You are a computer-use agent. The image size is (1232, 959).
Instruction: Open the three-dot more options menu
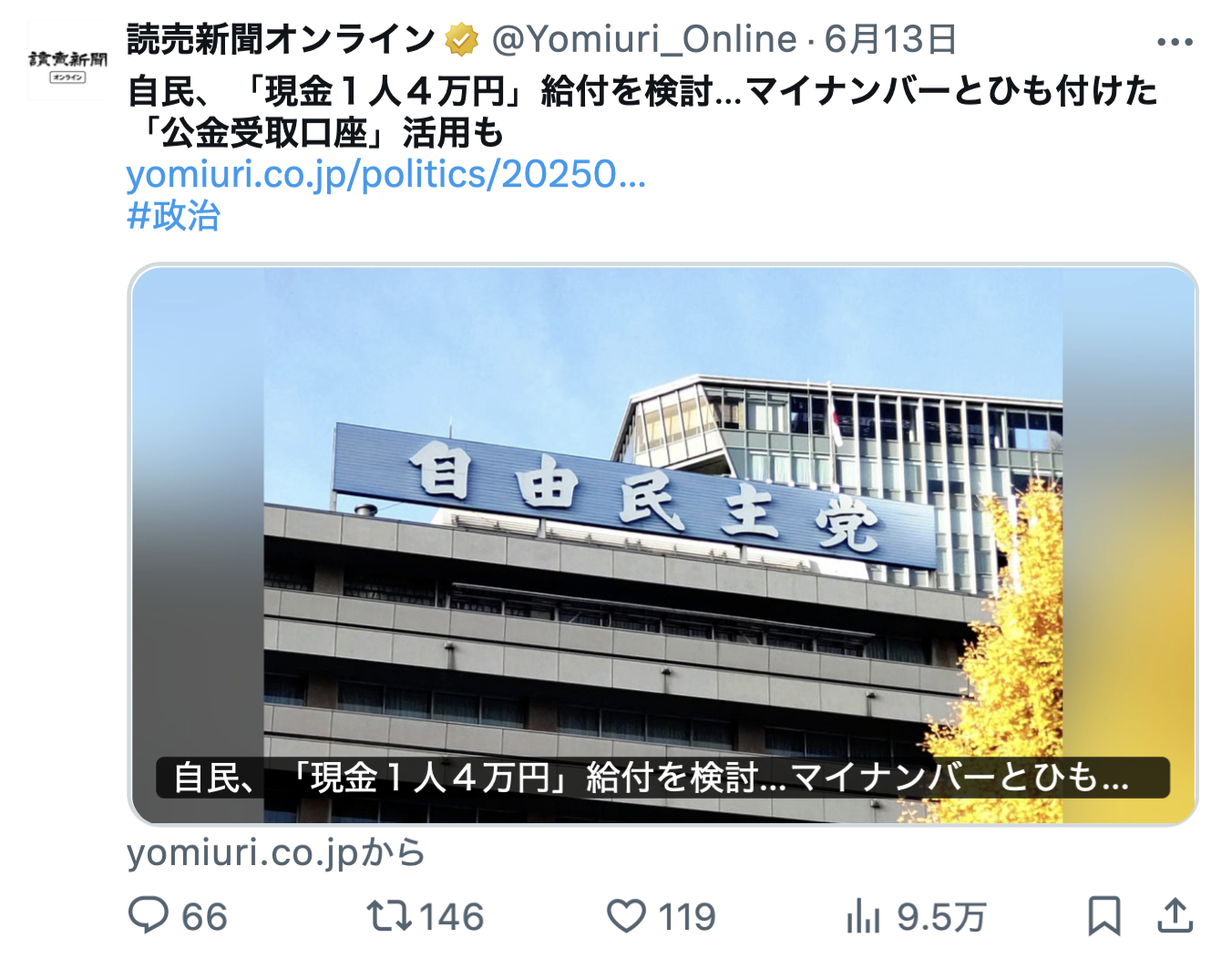point(1175,42)
